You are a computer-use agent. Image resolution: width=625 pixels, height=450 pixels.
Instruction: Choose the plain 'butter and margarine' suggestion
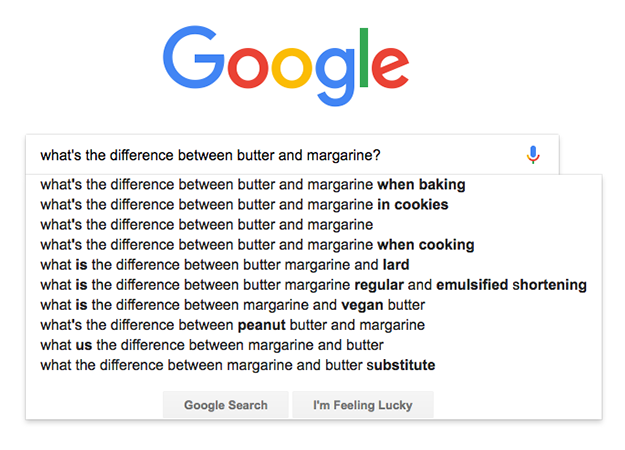314,224
